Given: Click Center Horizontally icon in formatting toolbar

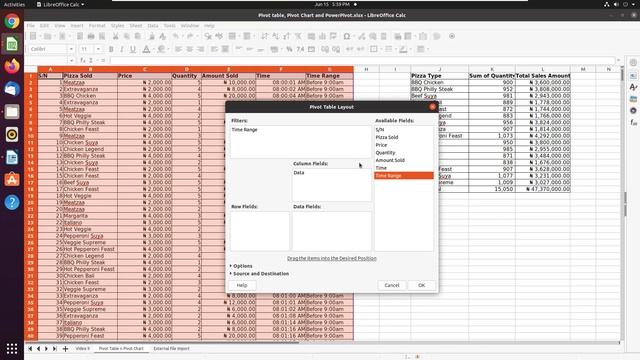Looking at the screenshot, I should pos(189,49).
